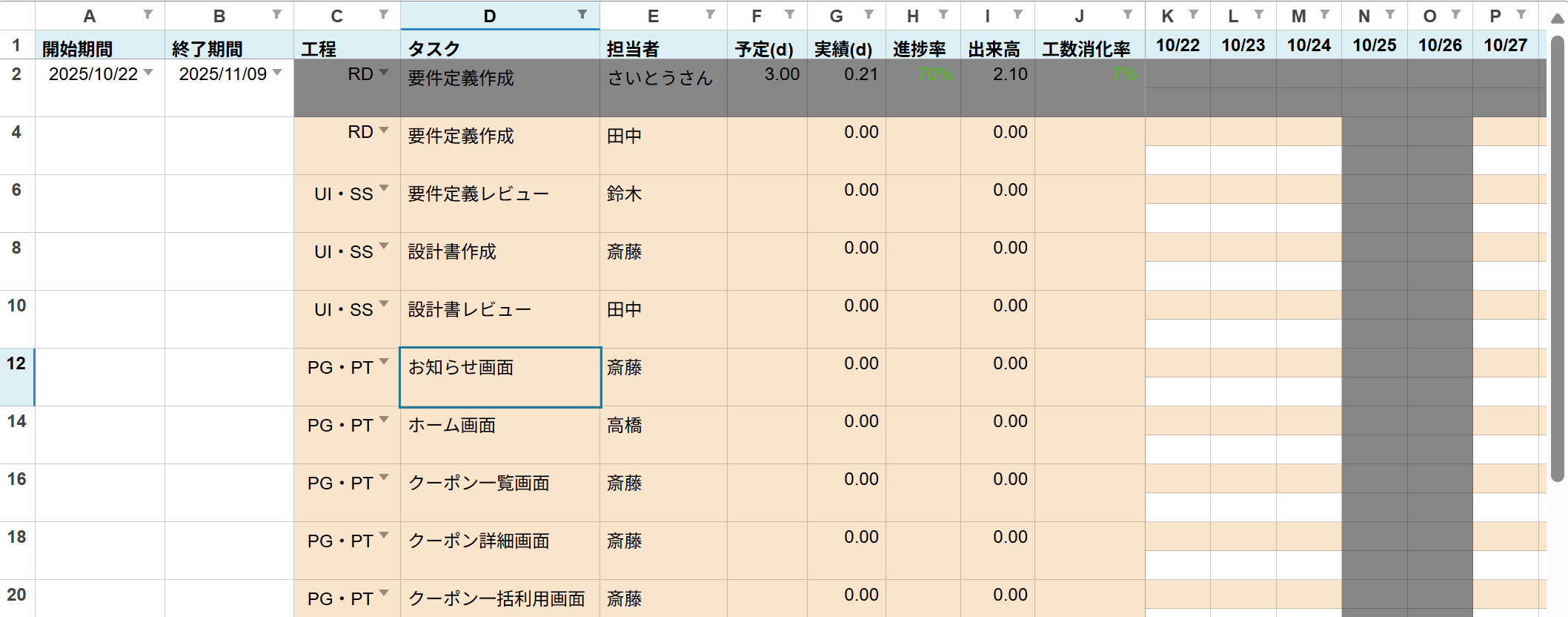This screenshot has width=1568, height=617.
Task: Click the filter icon in column E header
Action: 711,15
